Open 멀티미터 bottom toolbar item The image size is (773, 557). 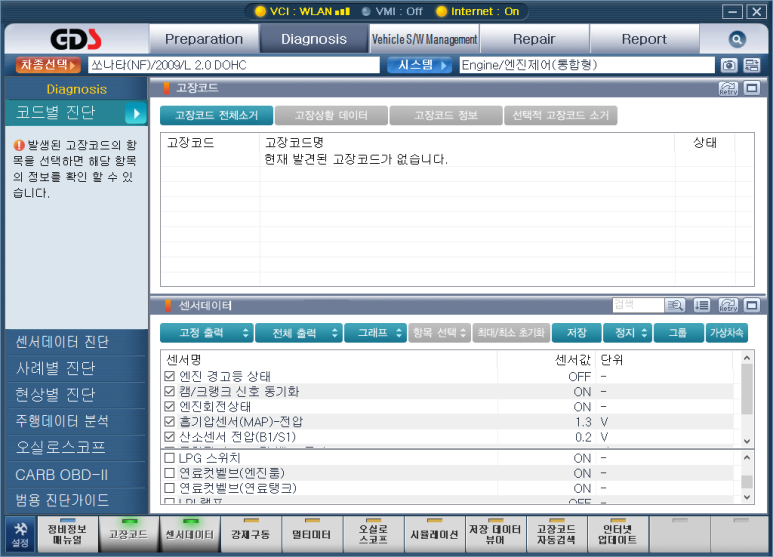coord(312,534)
